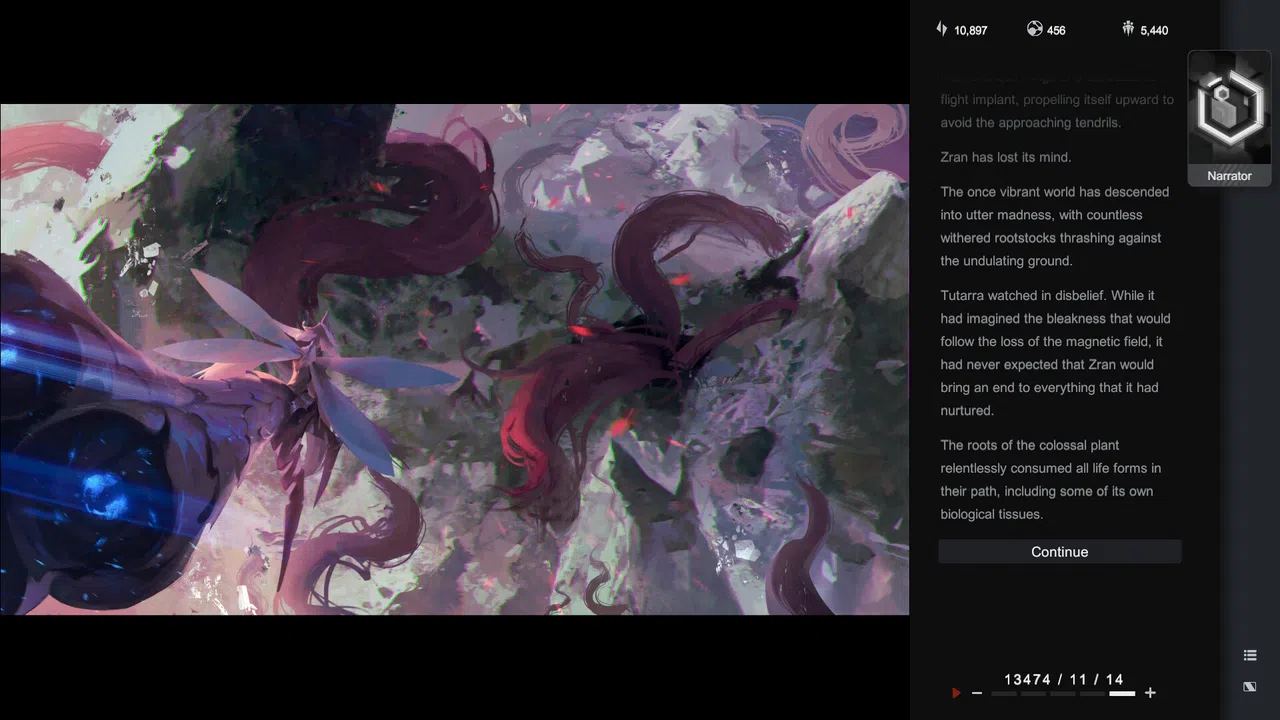Click the population value 5,440
The image size is (1280, 720).
pos(1154,30)
